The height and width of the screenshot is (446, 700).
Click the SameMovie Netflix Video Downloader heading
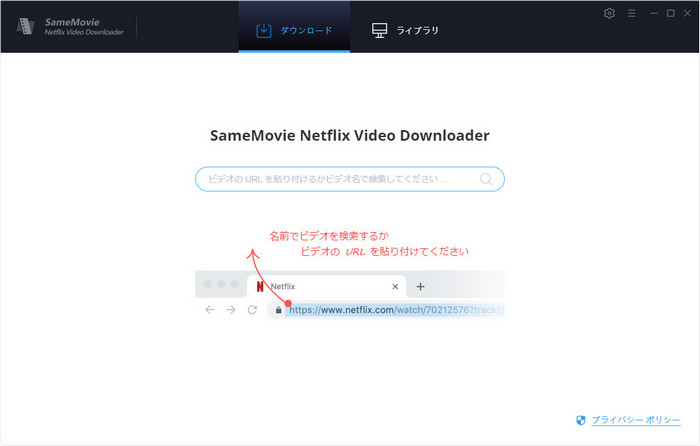pyautogui.click(x=350, y=135)
